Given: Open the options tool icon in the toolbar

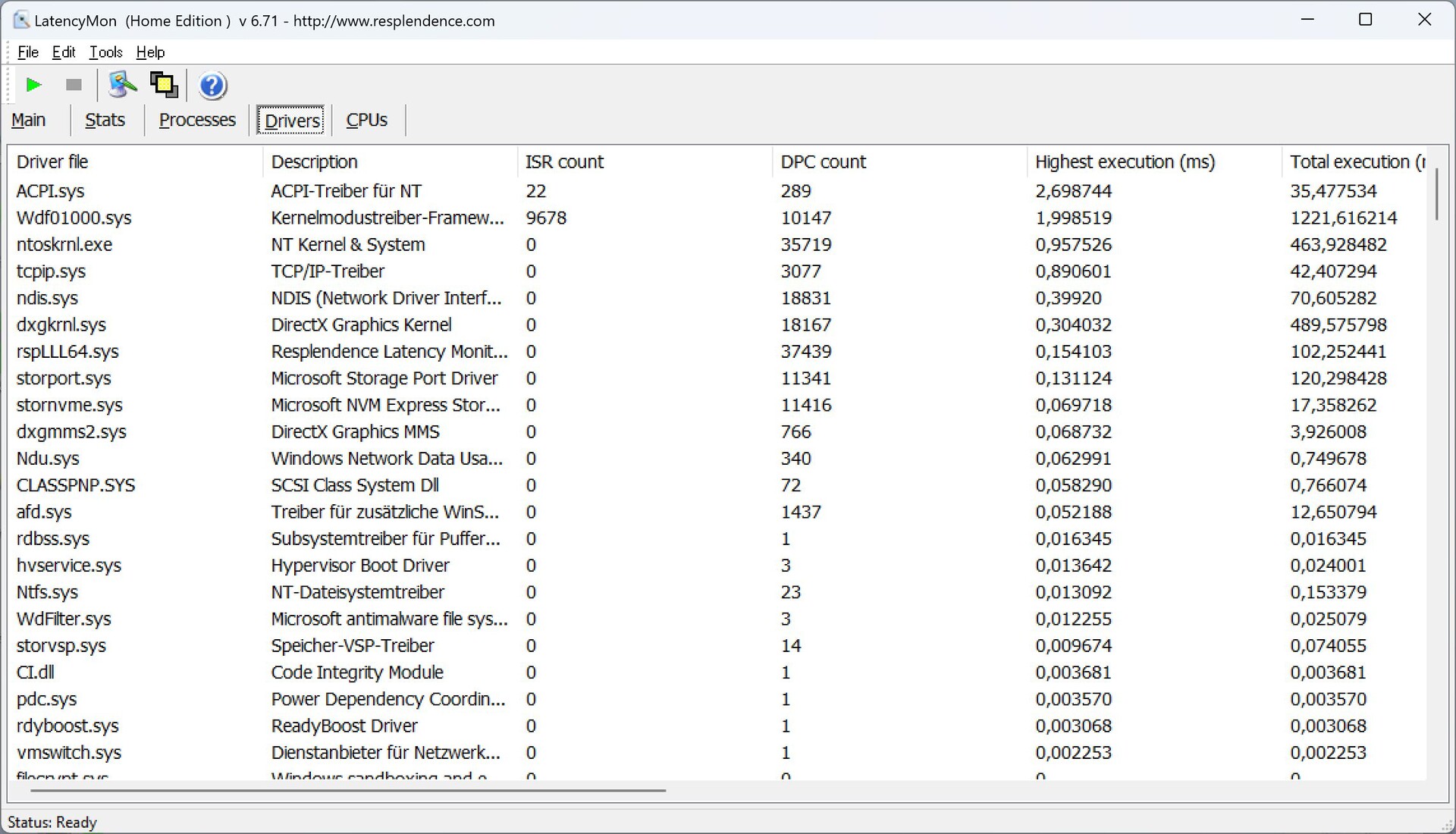Looking at the screenshot, I should click(x=122, y=85).
